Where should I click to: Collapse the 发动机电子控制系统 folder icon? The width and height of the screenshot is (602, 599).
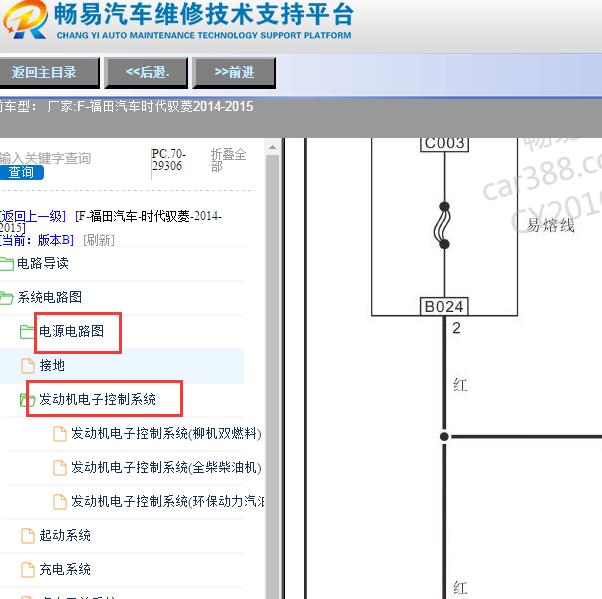[27, 400]
